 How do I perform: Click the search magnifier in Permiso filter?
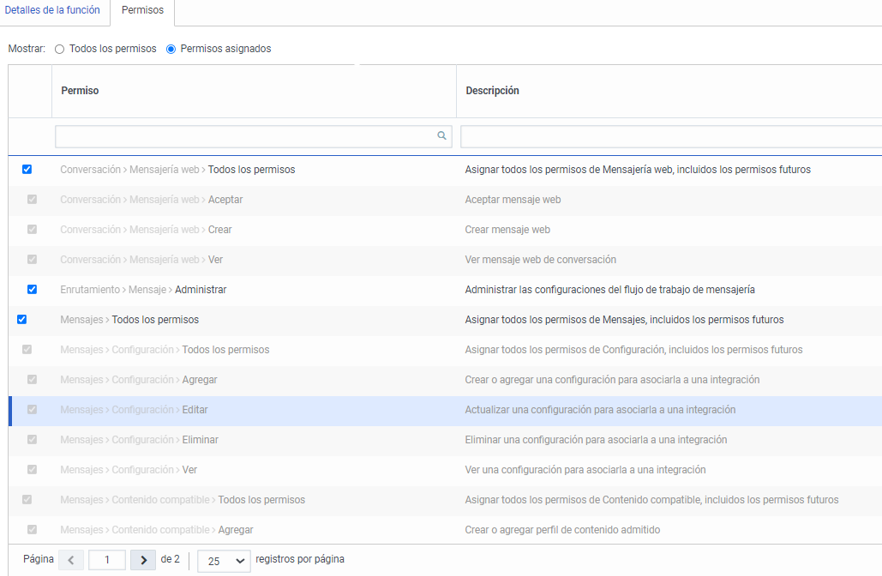[442, 136]
